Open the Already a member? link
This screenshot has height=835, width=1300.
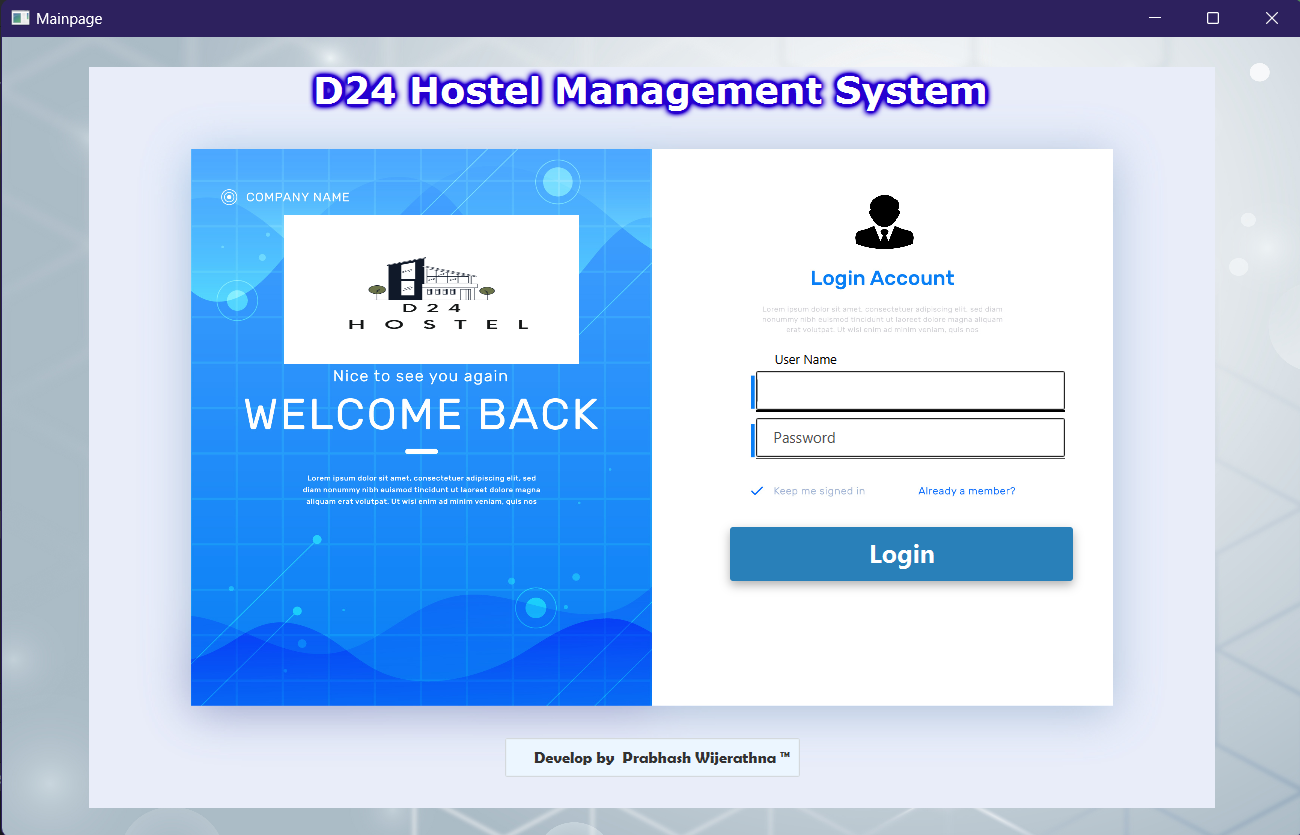tap(966, 491)
